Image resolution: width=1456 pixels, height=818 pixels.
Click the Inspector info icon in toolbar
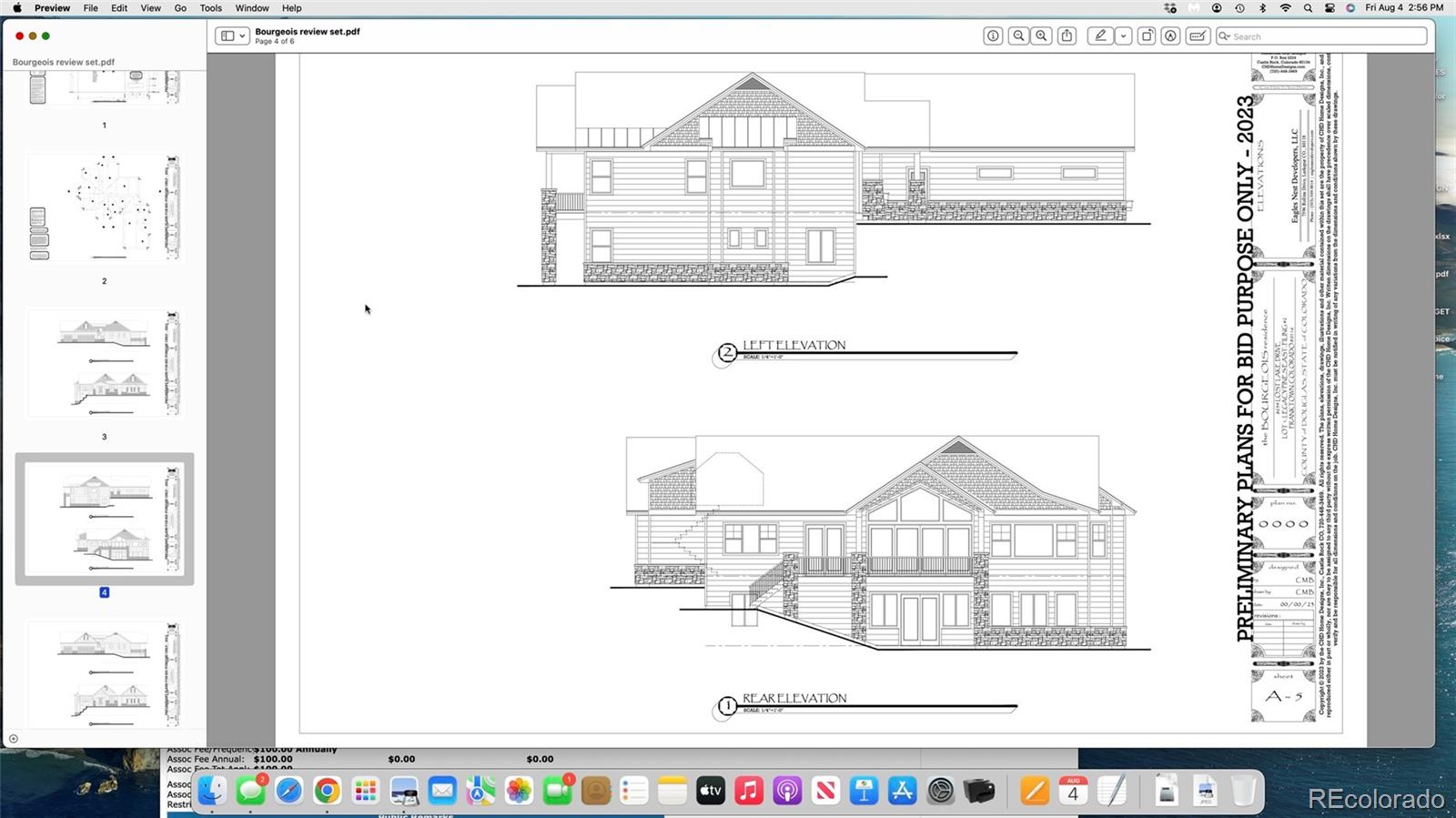[993, 36]
